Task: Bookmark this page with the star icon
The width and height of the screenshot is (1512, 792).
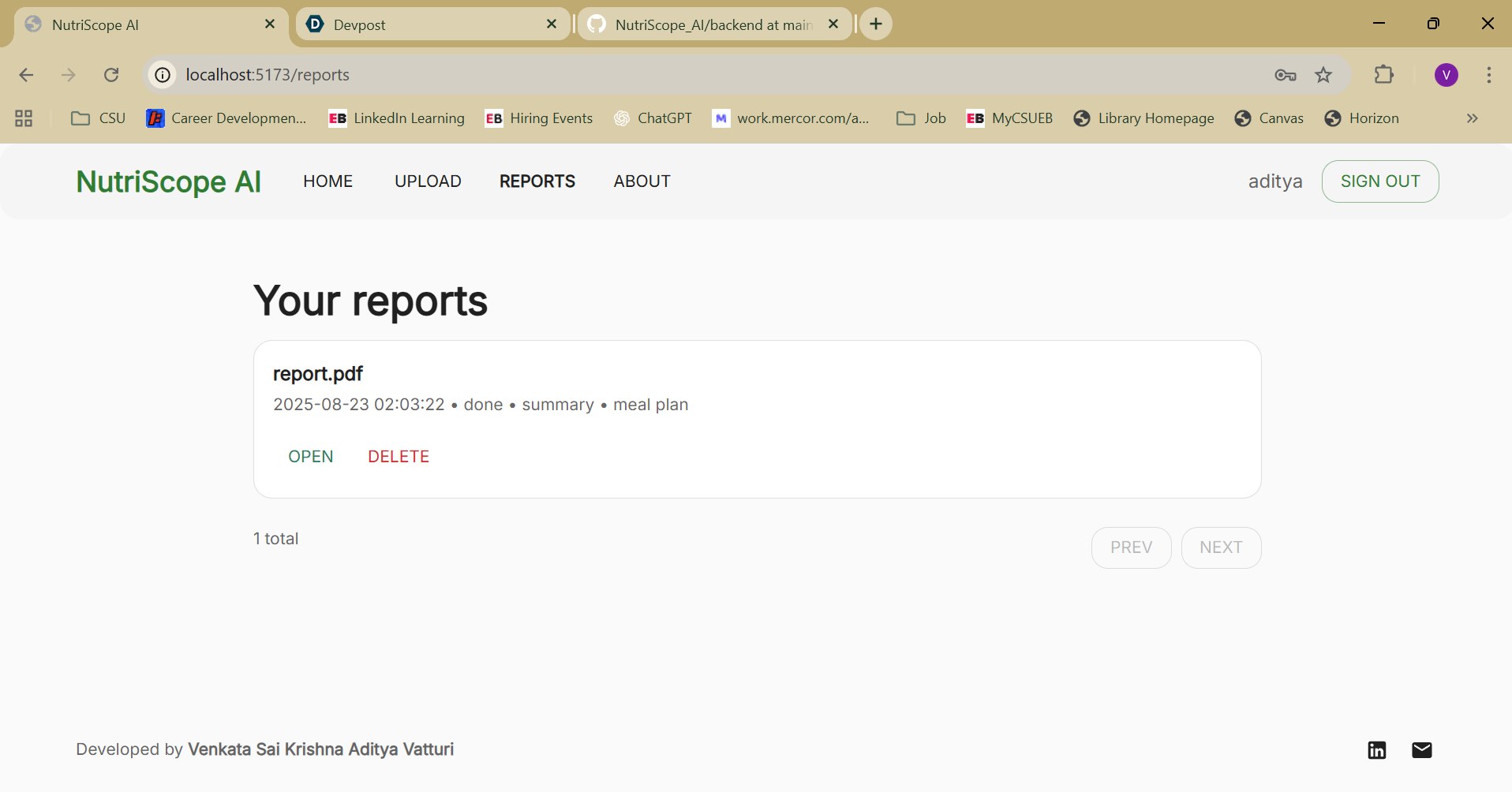Action: coord(1323,75)
